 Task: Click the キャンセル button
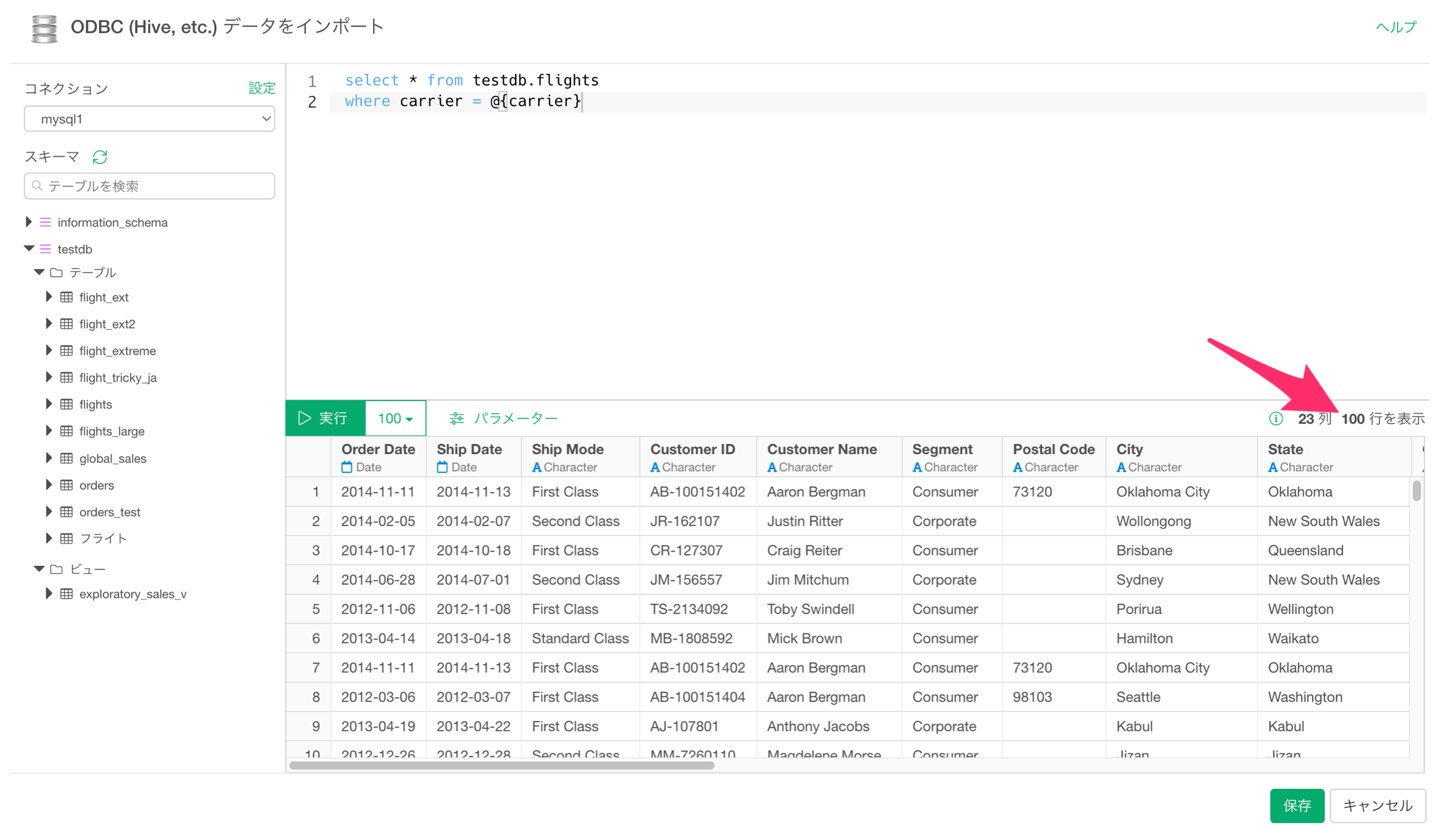click(x=1378, y=806)
